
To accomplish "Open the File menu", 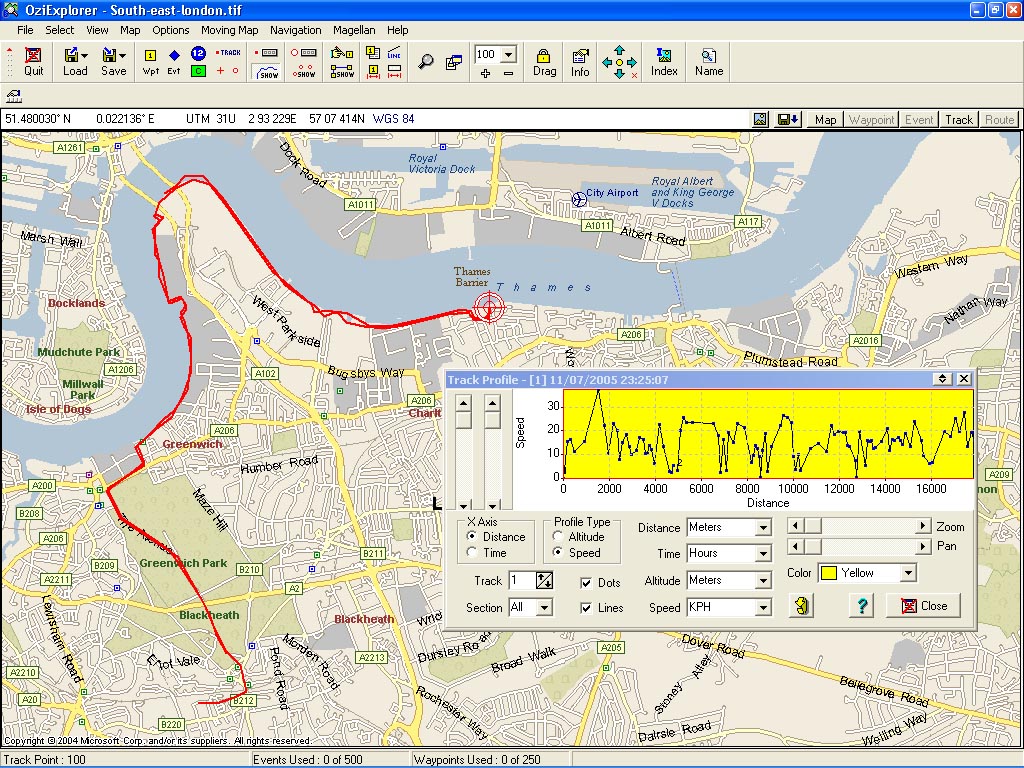I will pos(25,30).
